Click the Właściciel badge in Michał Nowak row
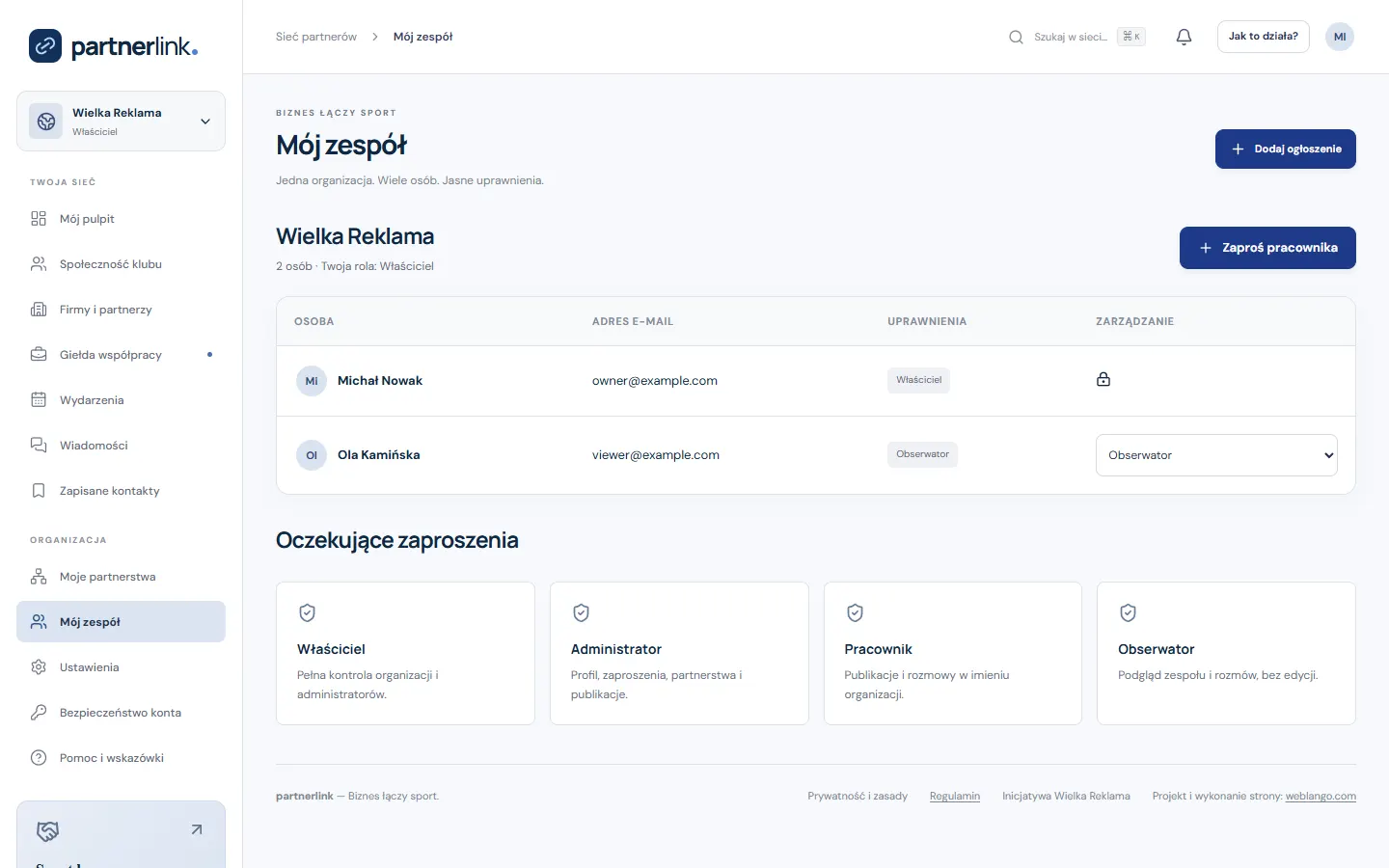The image size is (1389, 868). (918, 380)
